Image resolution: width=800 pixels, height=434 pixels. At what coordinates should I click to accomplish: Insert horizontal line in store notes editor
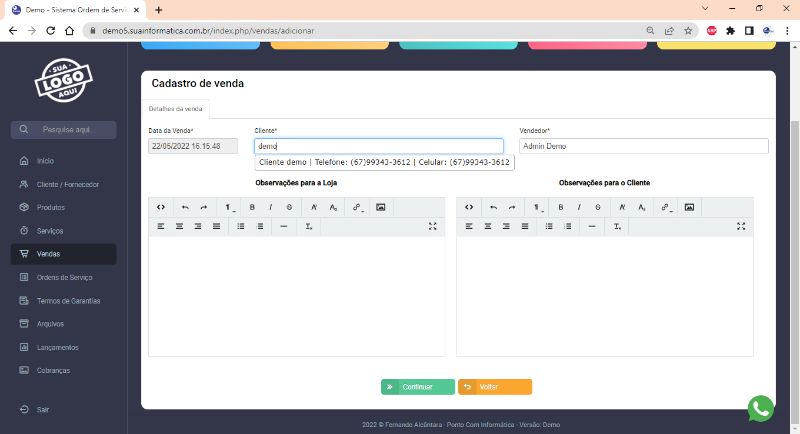pyautogui.click(x=284, y=227)
